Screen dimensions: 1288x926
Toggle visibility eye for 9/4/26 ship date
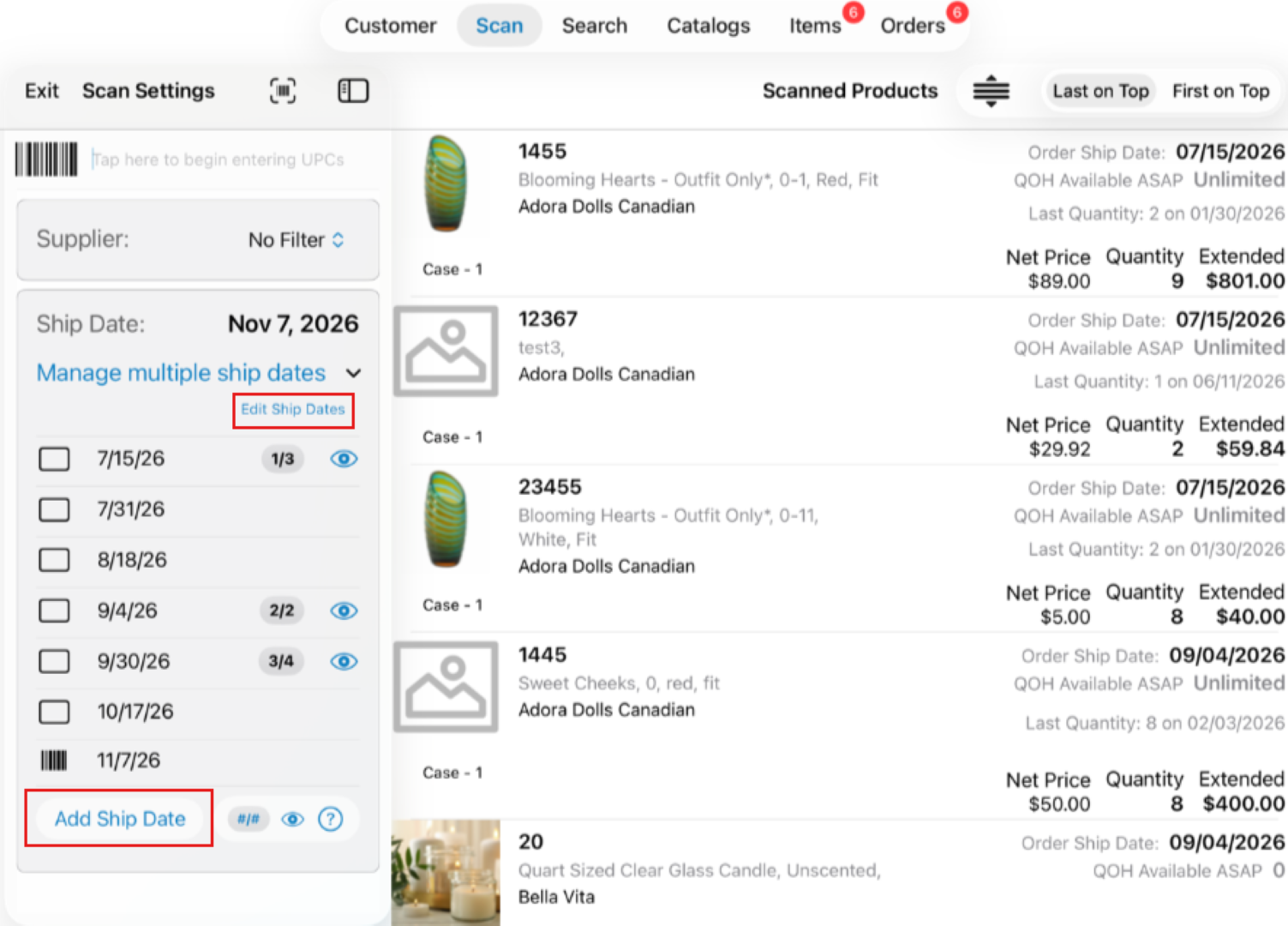pyautogui.click(x=344, y=610)
